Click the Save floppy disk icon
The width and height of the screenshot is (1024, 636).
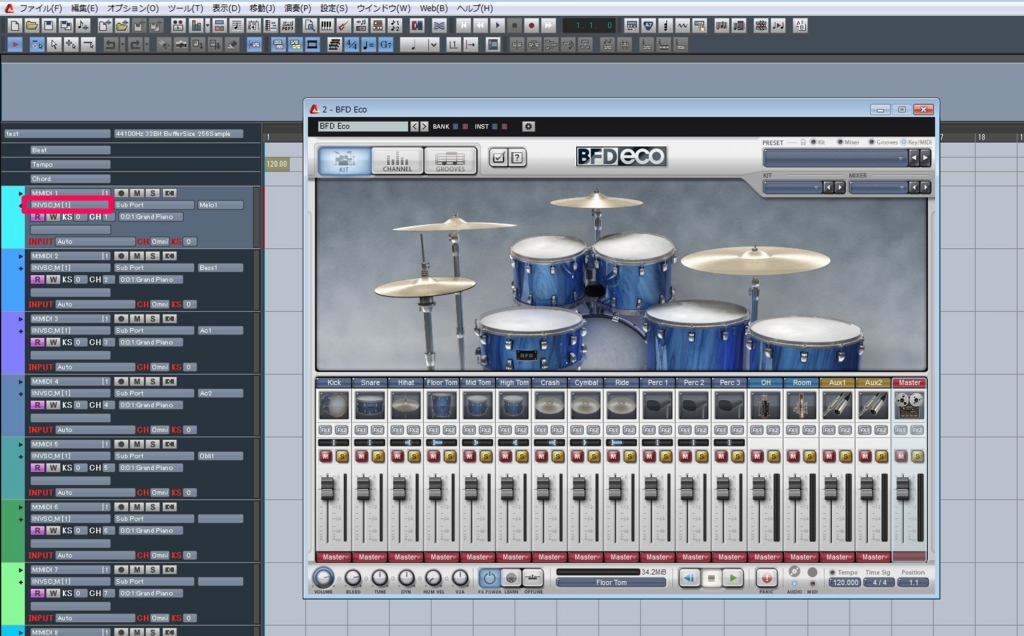48,25
